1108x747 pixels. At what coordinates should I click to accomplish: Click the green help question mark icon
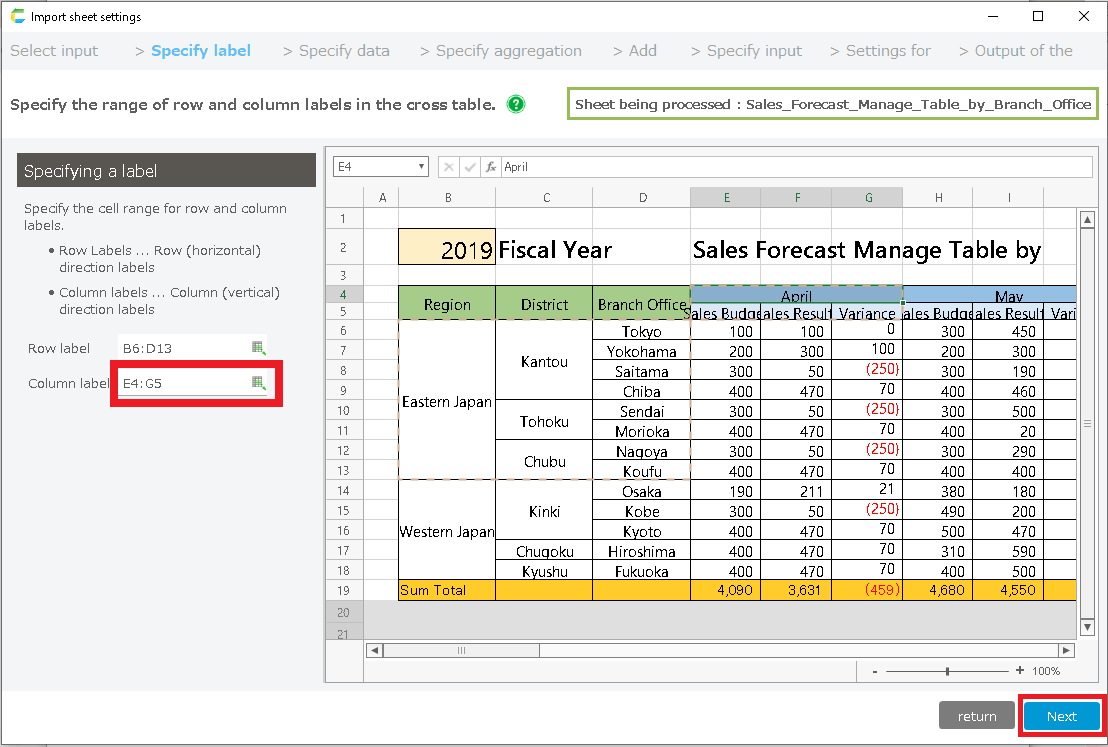click(516, 104)
